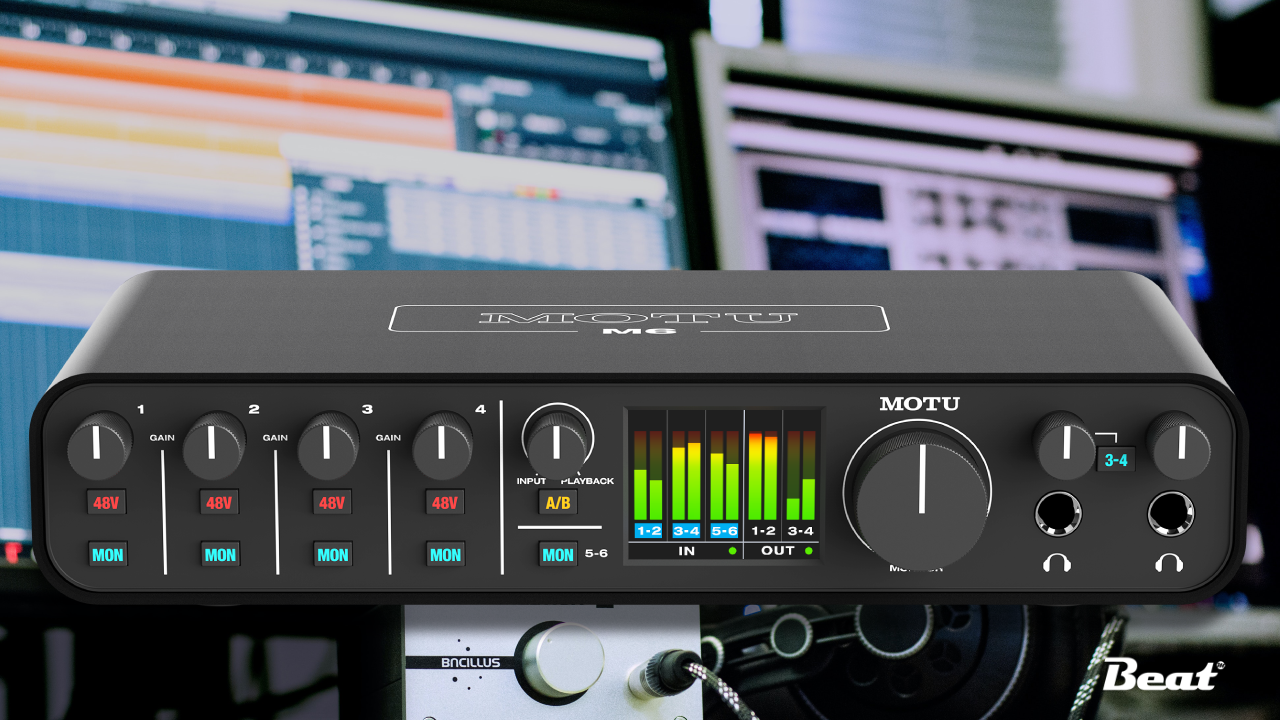This screenshot has width=1280, height=720.
Task: Click the 5-6 label beside MON
Action: 596,553
